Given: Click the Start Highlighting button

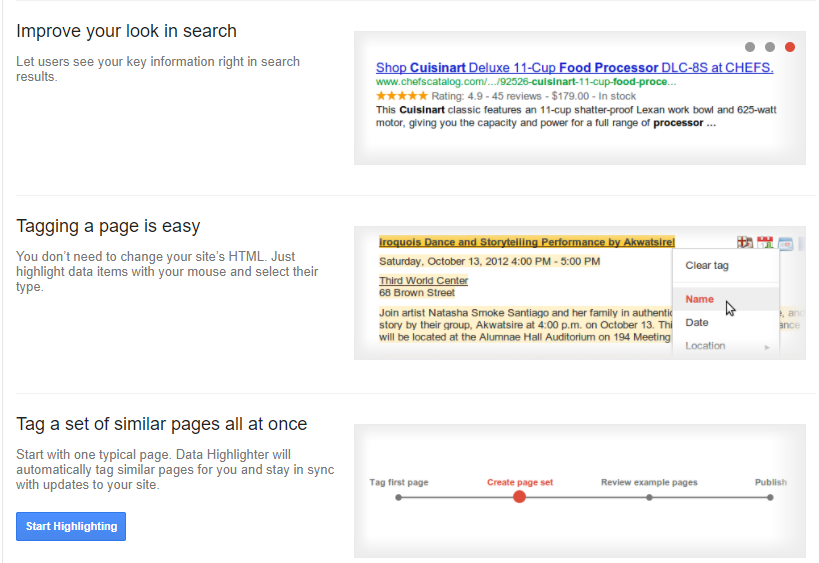Looking at the screenshot, I should 71,526.
